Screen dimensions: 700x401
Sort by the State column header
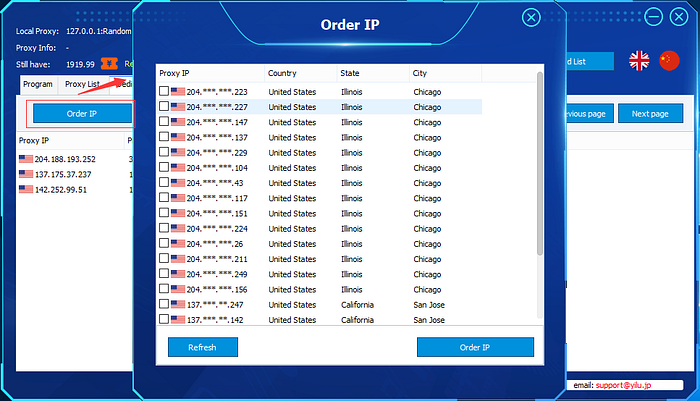[x=373, y=73]
